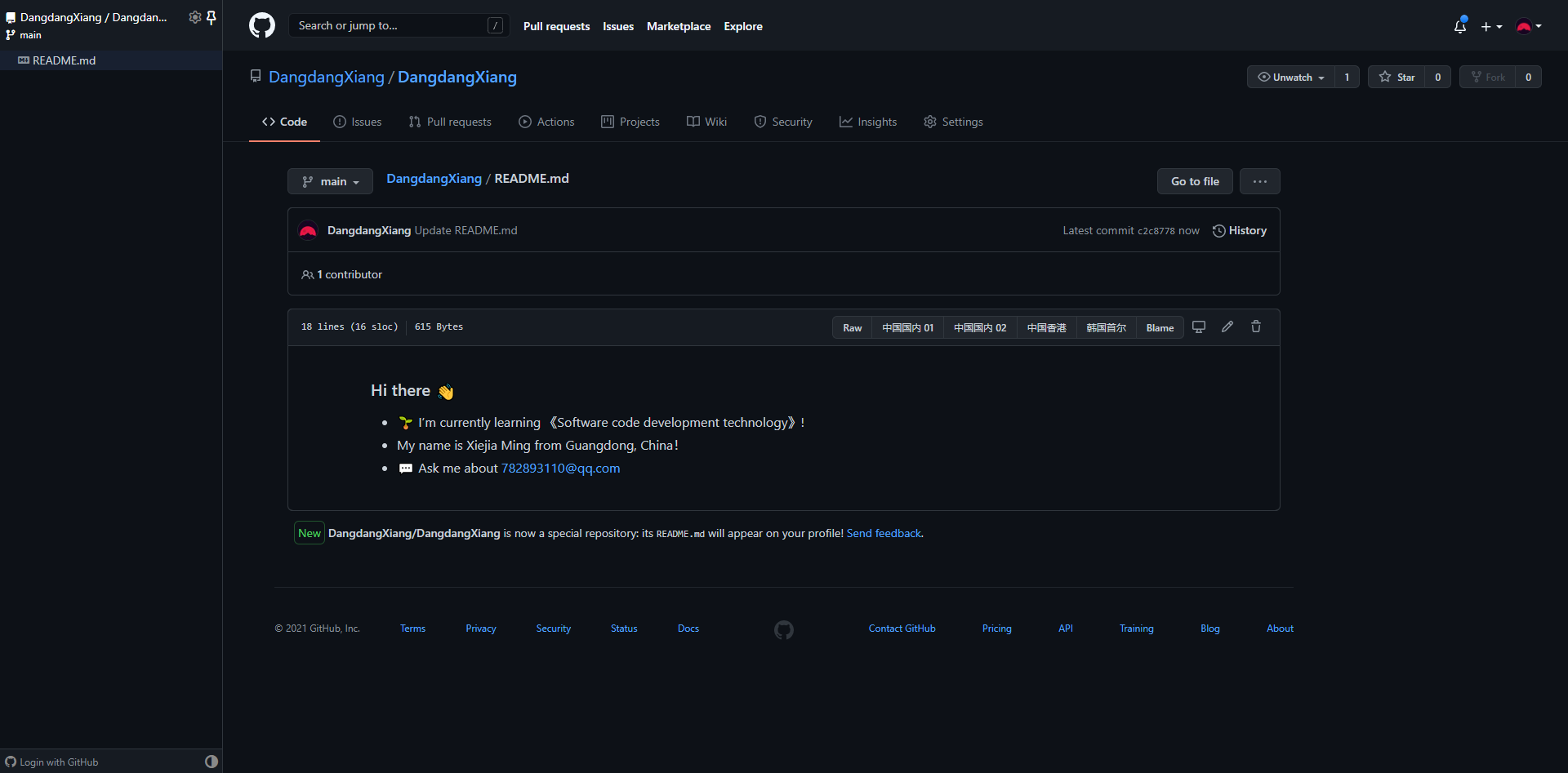This screenshot has height=773, width=1568.
Task: Open the user avatar menu
Action: click(1529, 26)
